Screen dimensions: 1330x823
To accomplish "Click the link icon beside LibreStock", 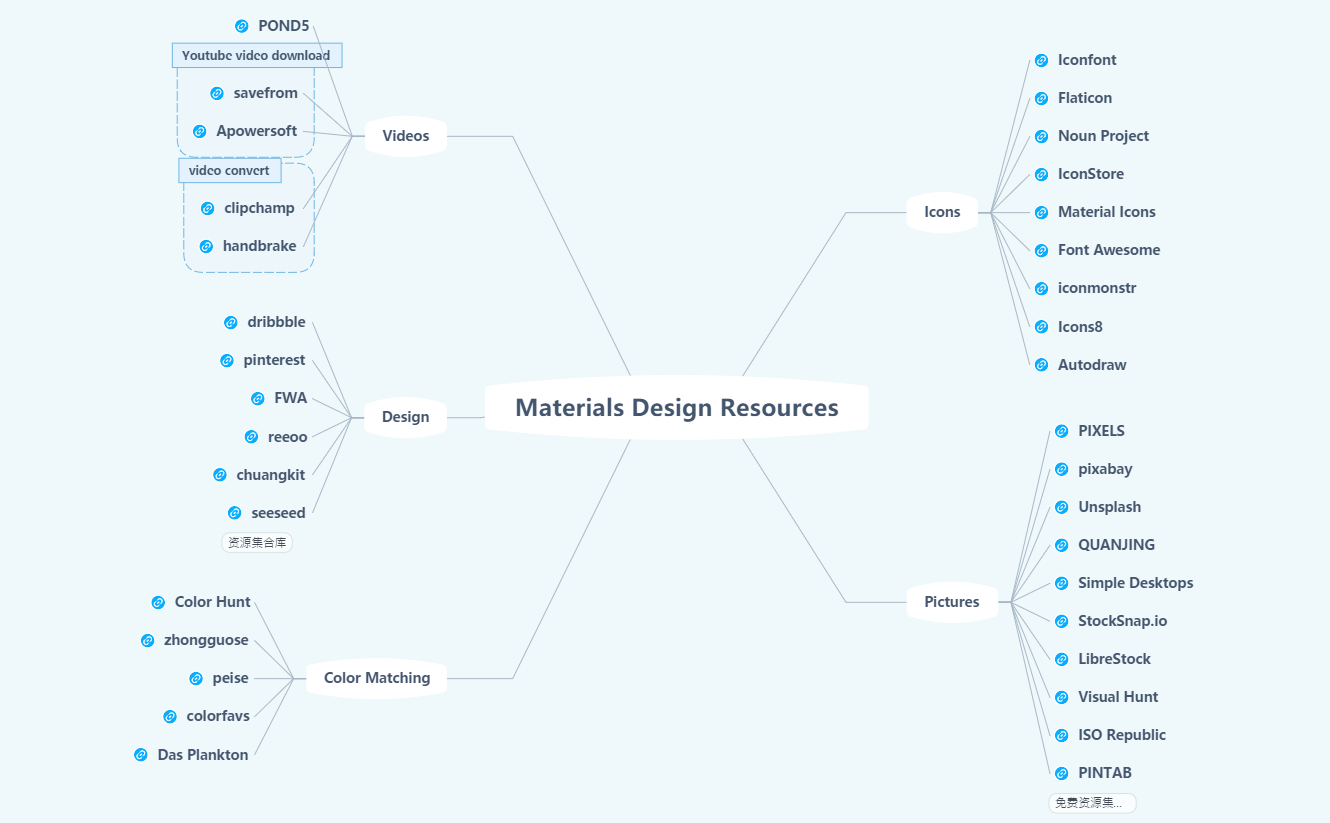I will point(1062,659).
